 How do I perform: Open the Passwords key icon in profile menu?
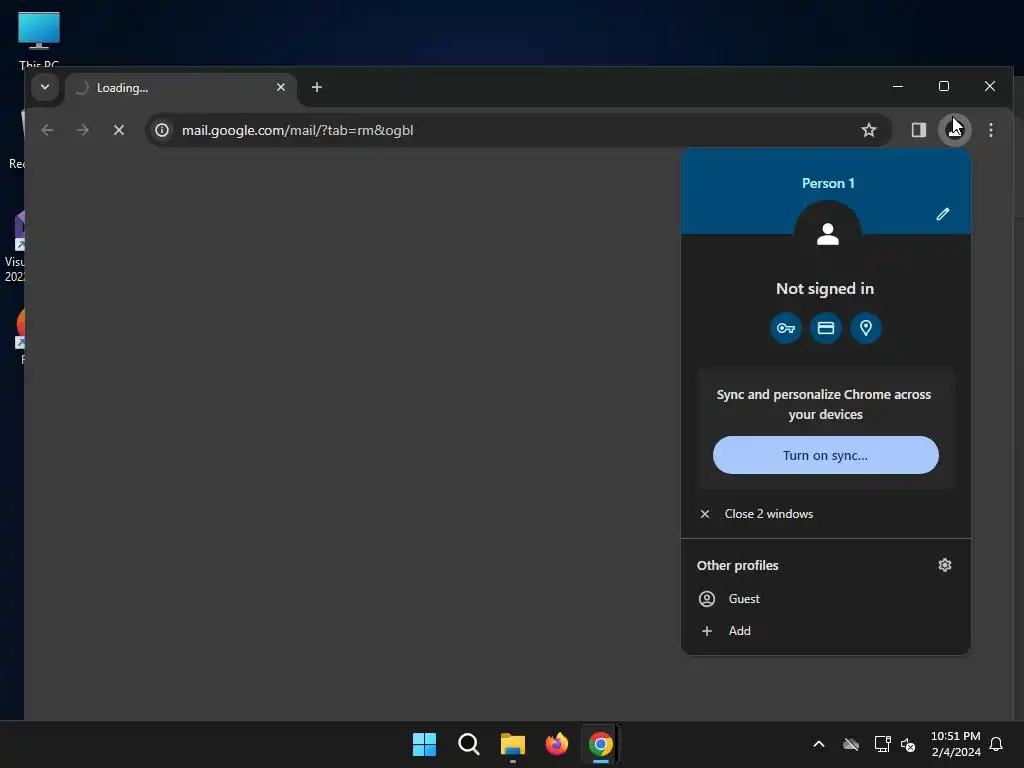[x=786, y=328]
